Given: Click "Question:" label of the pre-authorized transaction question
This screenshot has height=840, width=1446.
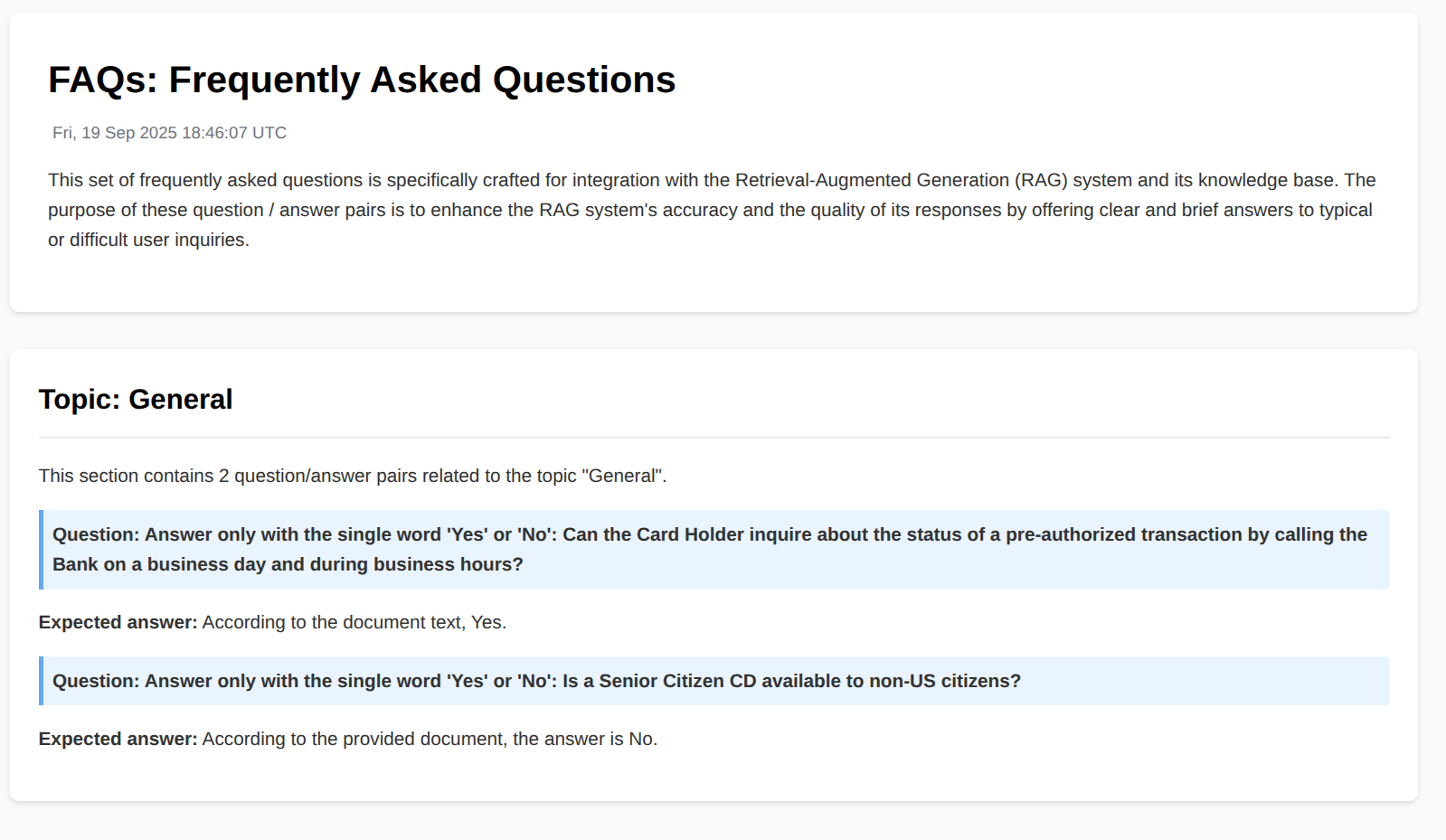Looking at the screenshot, I should click(96, 534).
